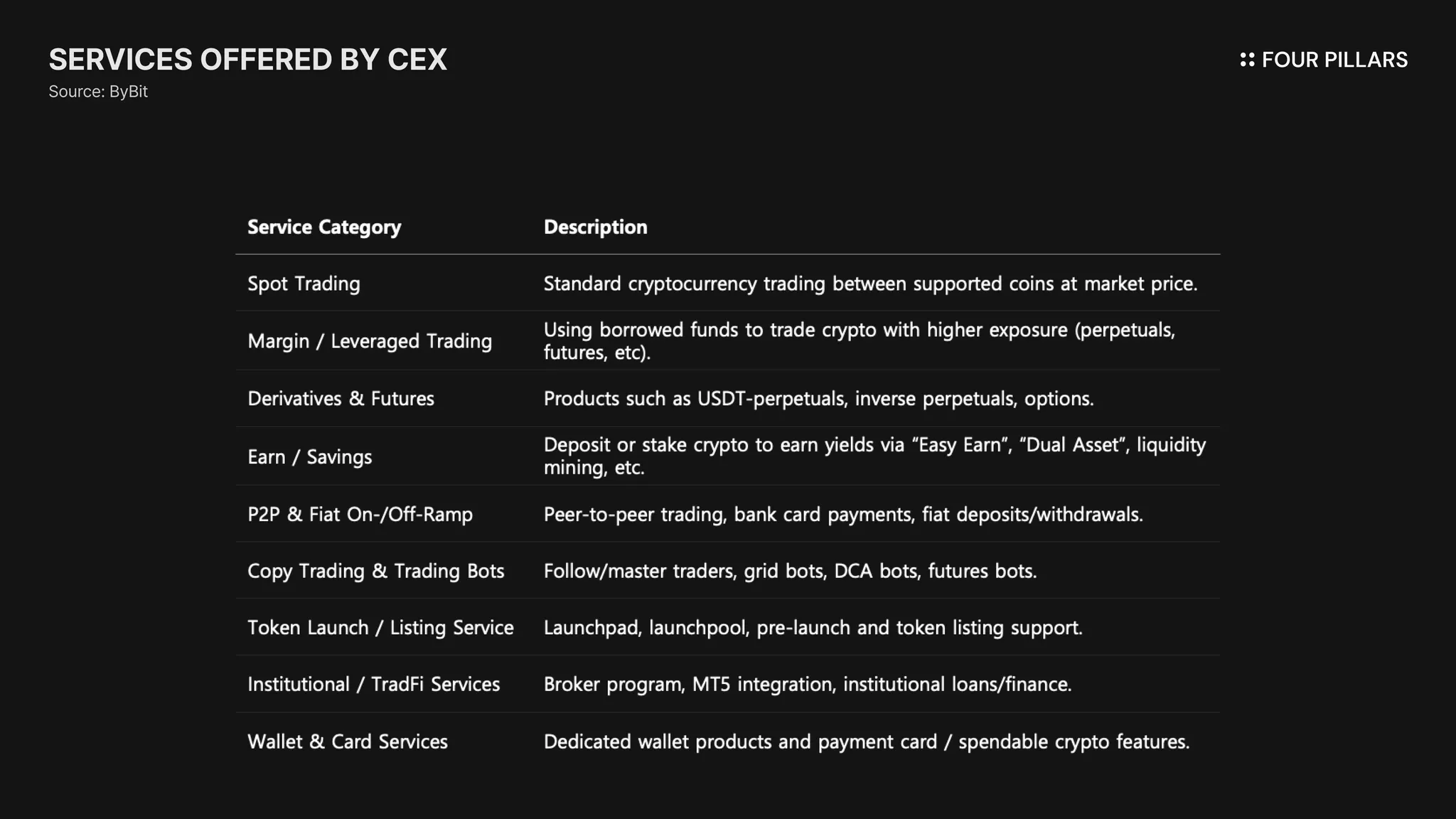The image size is (1456, 819).
Task: Click the 'Token Launch / Listing Service' cell
Action: tap(380, 628)
